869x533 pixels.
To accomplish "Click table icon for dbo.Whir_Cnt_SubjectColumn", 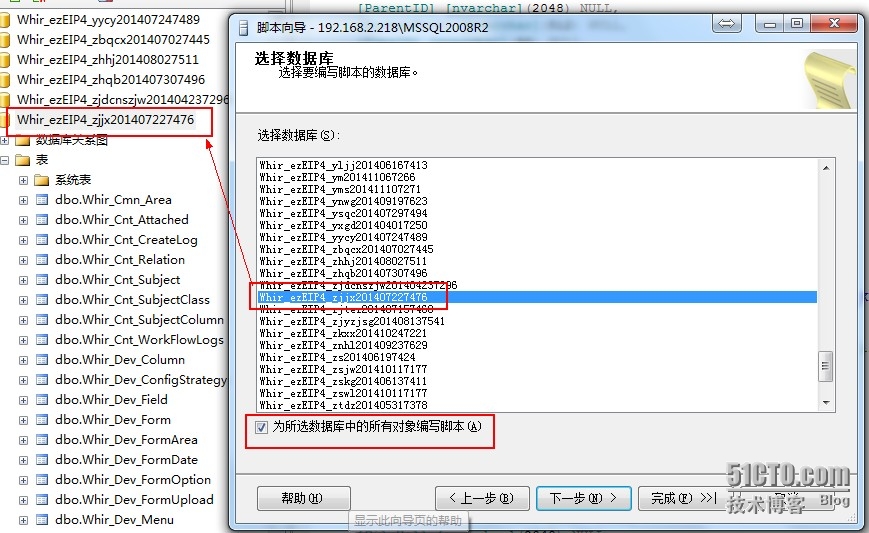I will tap(42, 320).
